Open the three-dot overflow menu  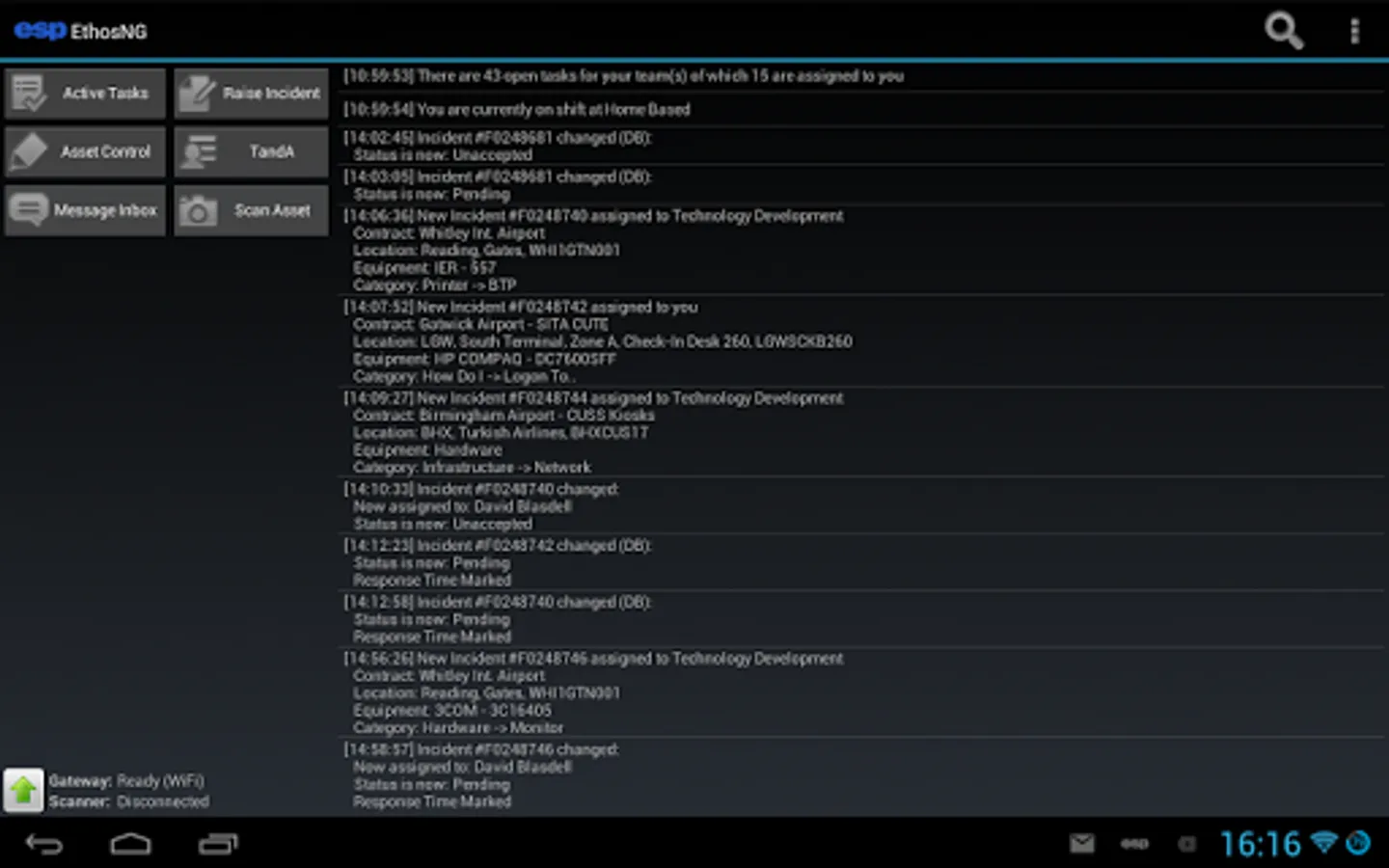tap(1354, 31)
